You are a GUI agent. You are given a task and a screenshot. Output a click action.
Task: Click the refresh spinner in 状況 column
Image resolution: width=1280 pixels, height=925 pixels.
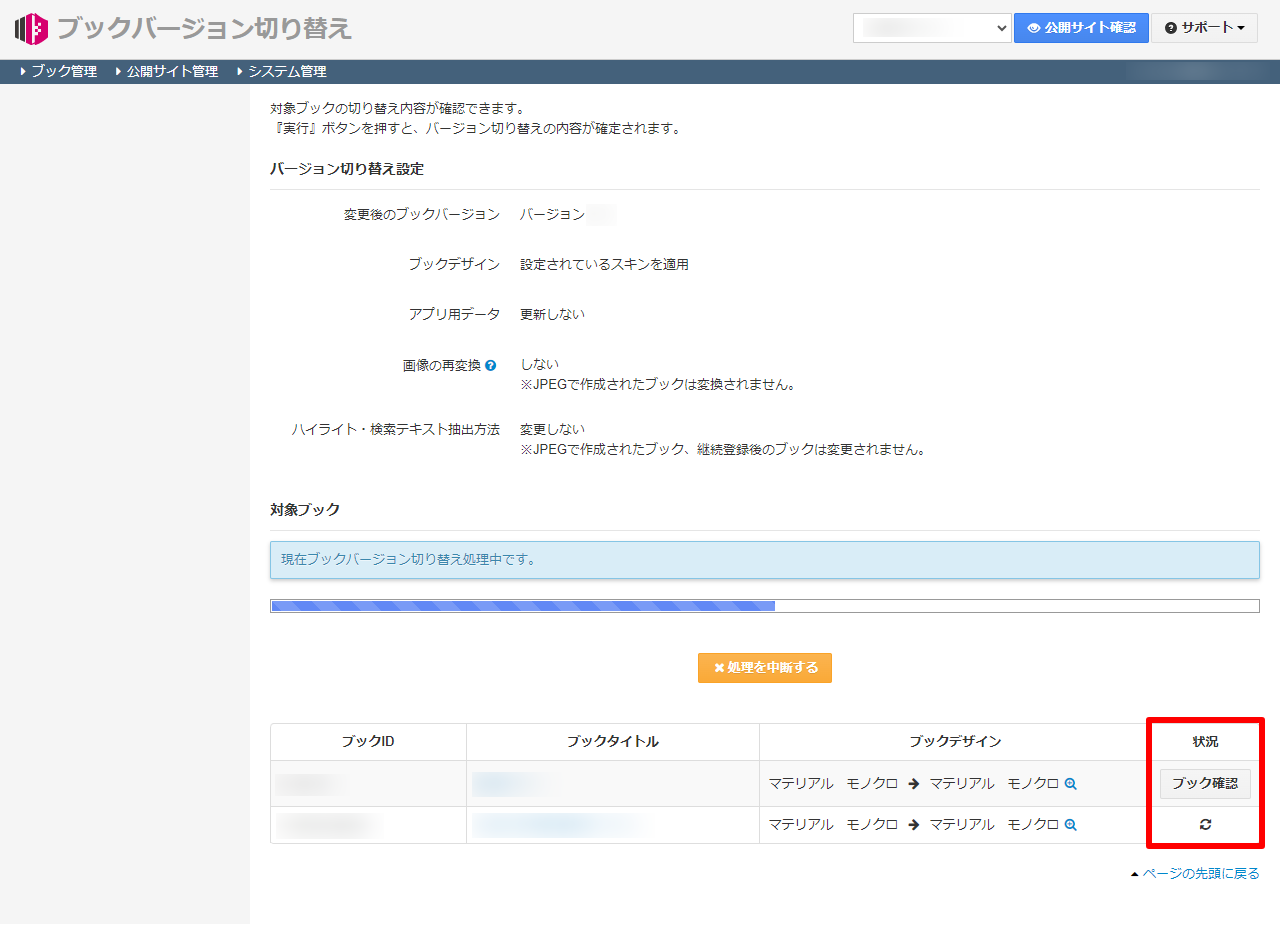(1205, 825)
